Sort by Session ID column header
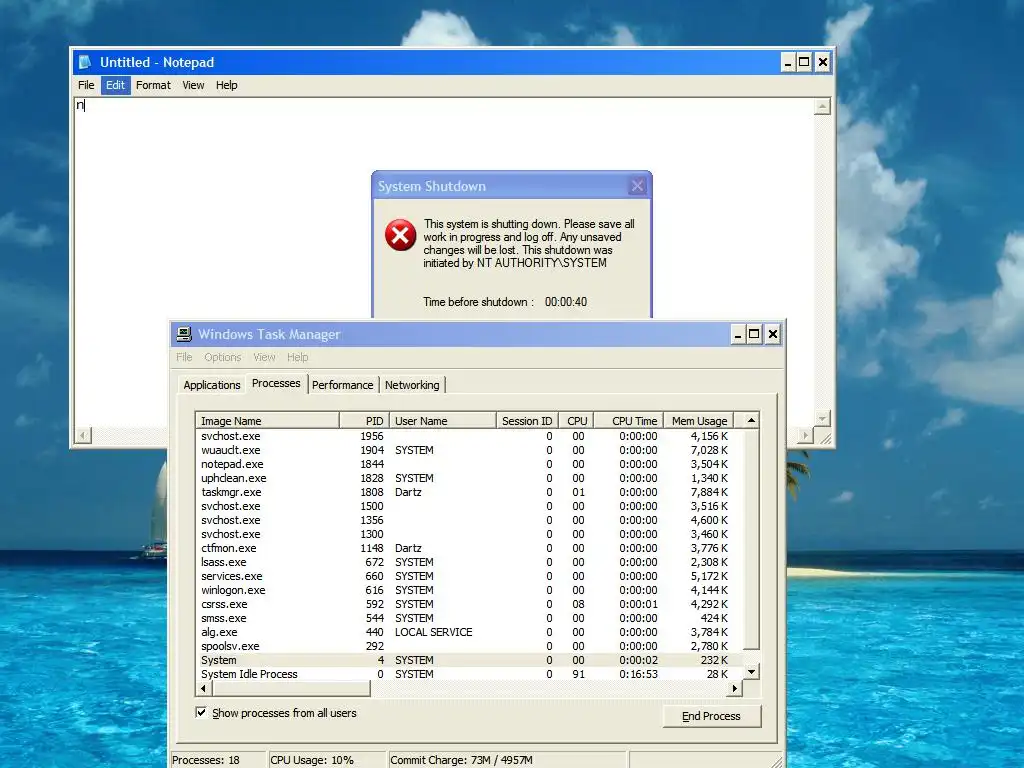This screenshot has height=768, width=1024. click(527, 421)
